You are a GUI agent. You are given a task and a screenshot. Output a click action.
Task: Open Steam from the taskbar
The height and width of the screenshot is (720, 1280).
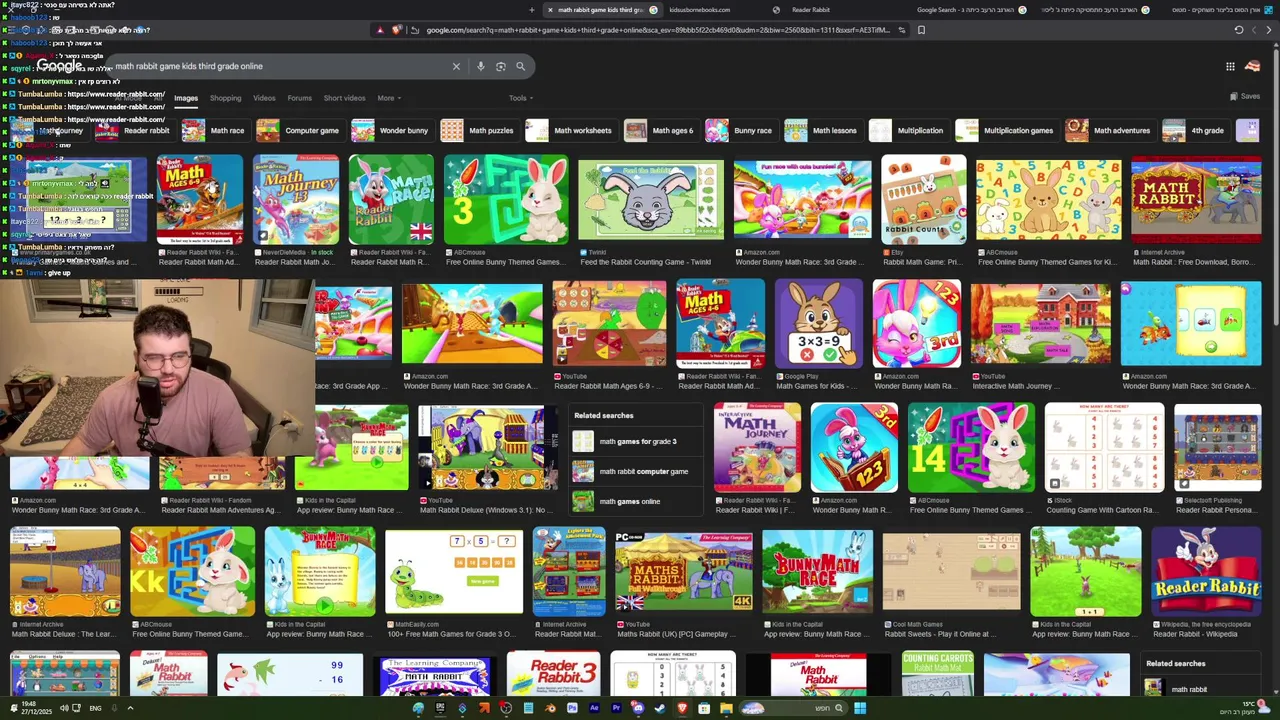pos(660,708)
